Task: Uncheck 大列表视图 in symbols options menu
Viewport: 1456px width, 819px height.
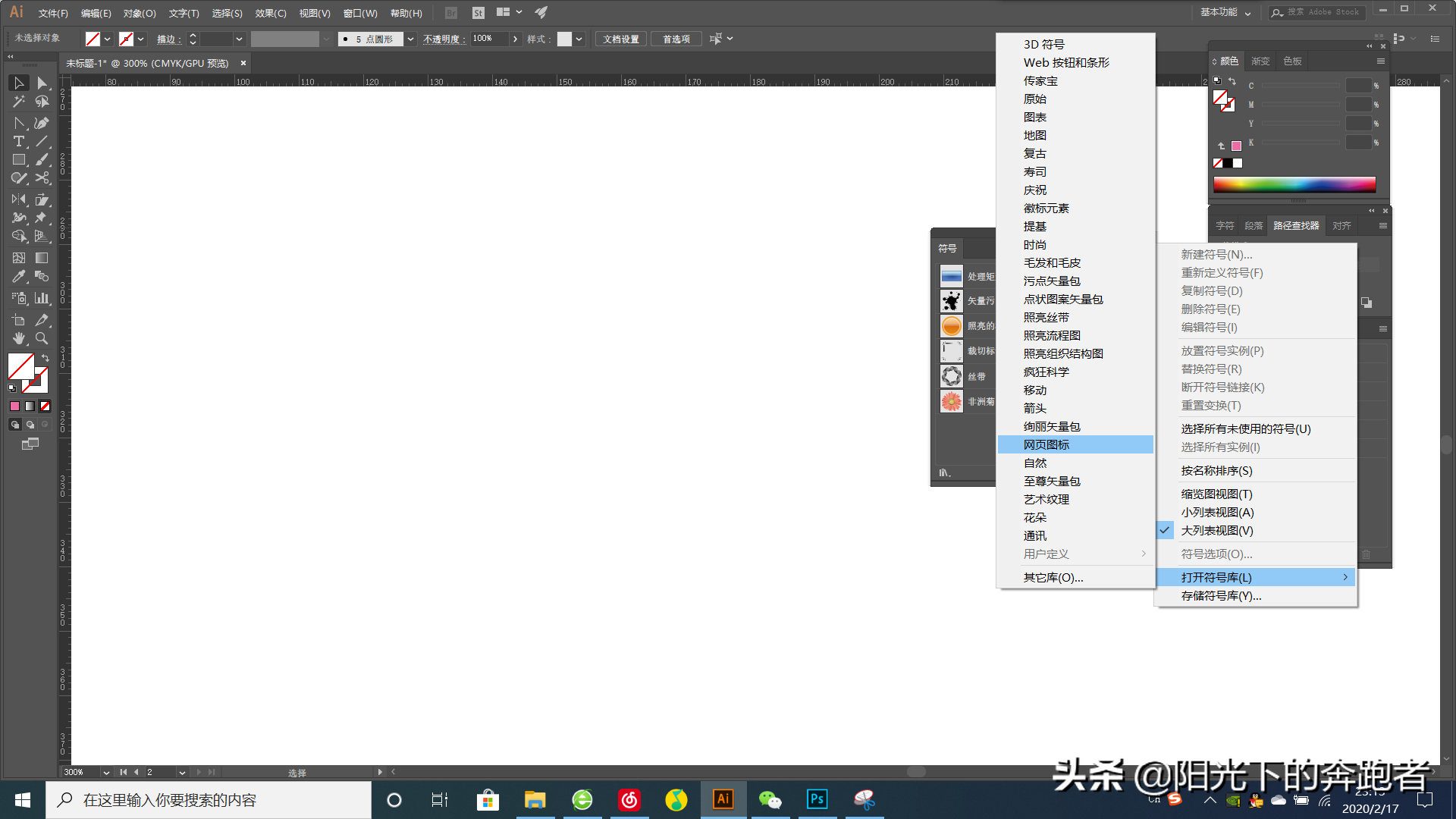Action: click(1216, 530)
